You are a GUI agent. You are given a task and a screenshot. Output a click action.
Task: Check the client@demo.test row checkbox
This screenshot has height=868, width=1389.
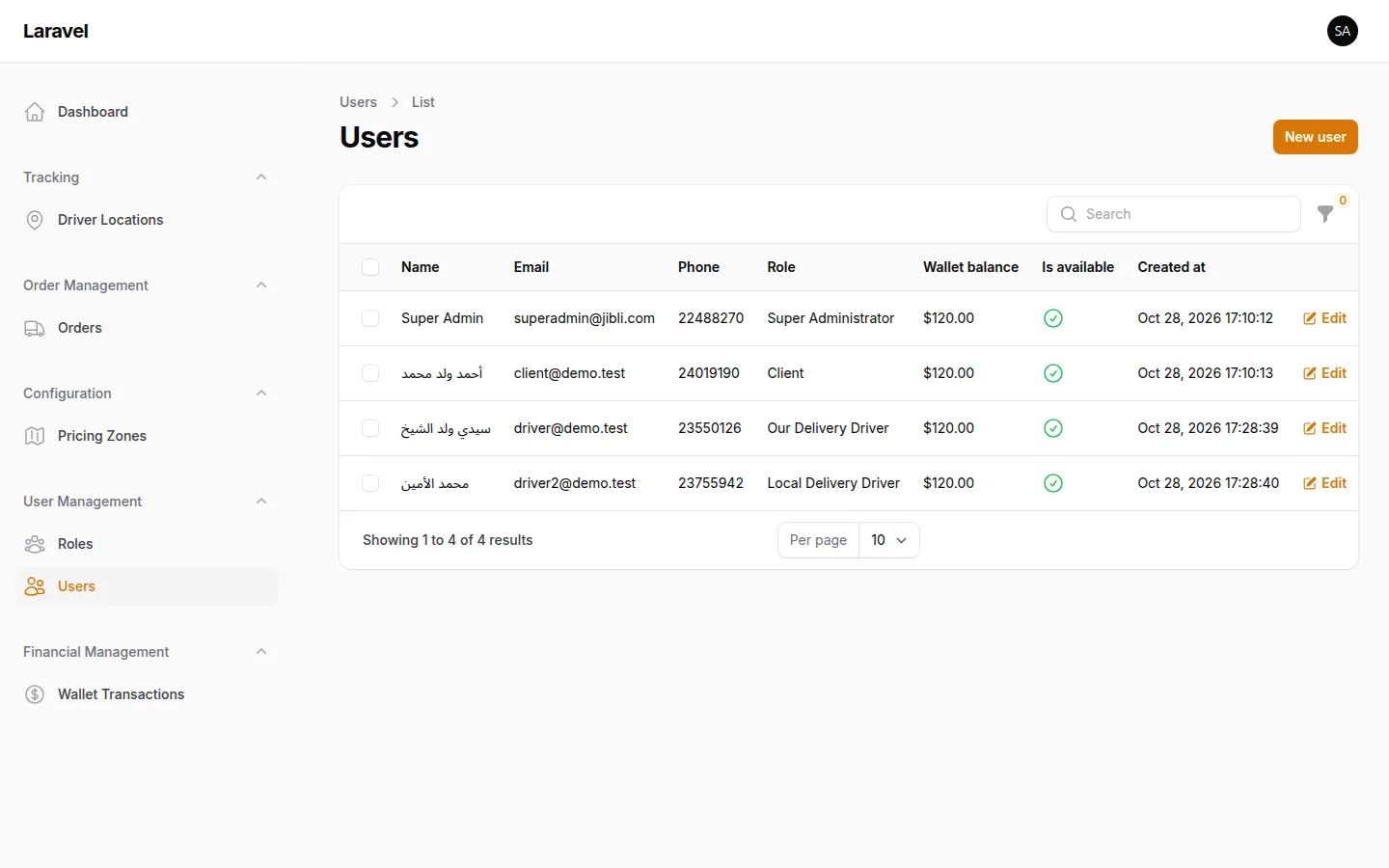pos(370,373)
